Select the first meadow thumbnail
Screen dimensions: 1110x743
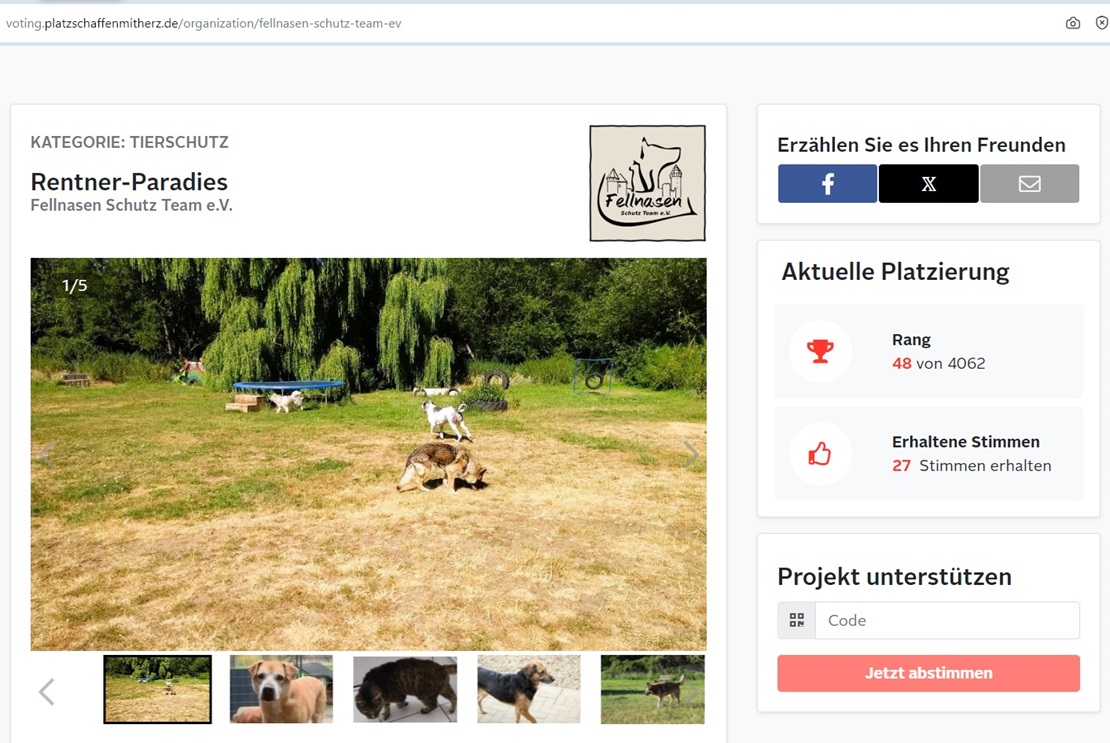pyautogui.click(x=157, y=689)
